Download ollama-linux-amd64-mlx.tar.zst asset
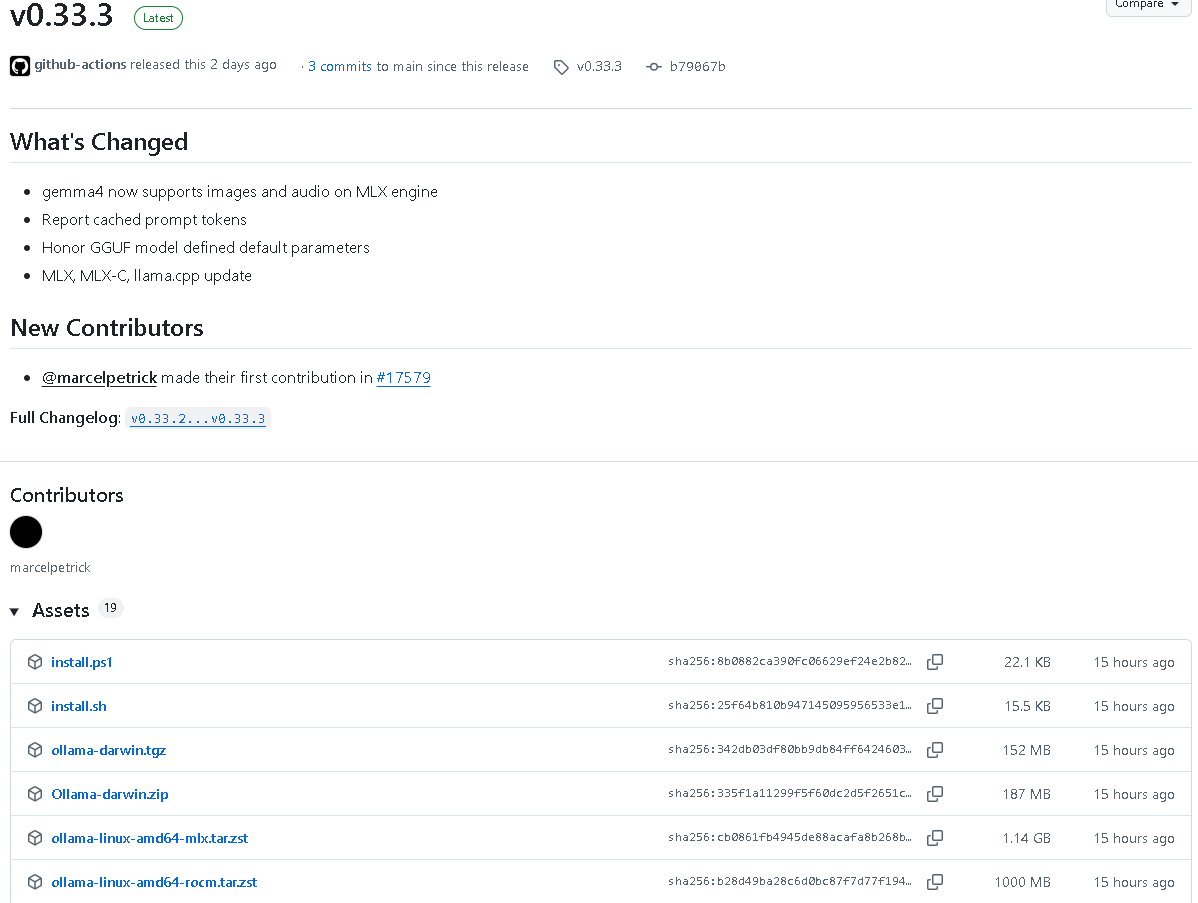 click(150, 838)
